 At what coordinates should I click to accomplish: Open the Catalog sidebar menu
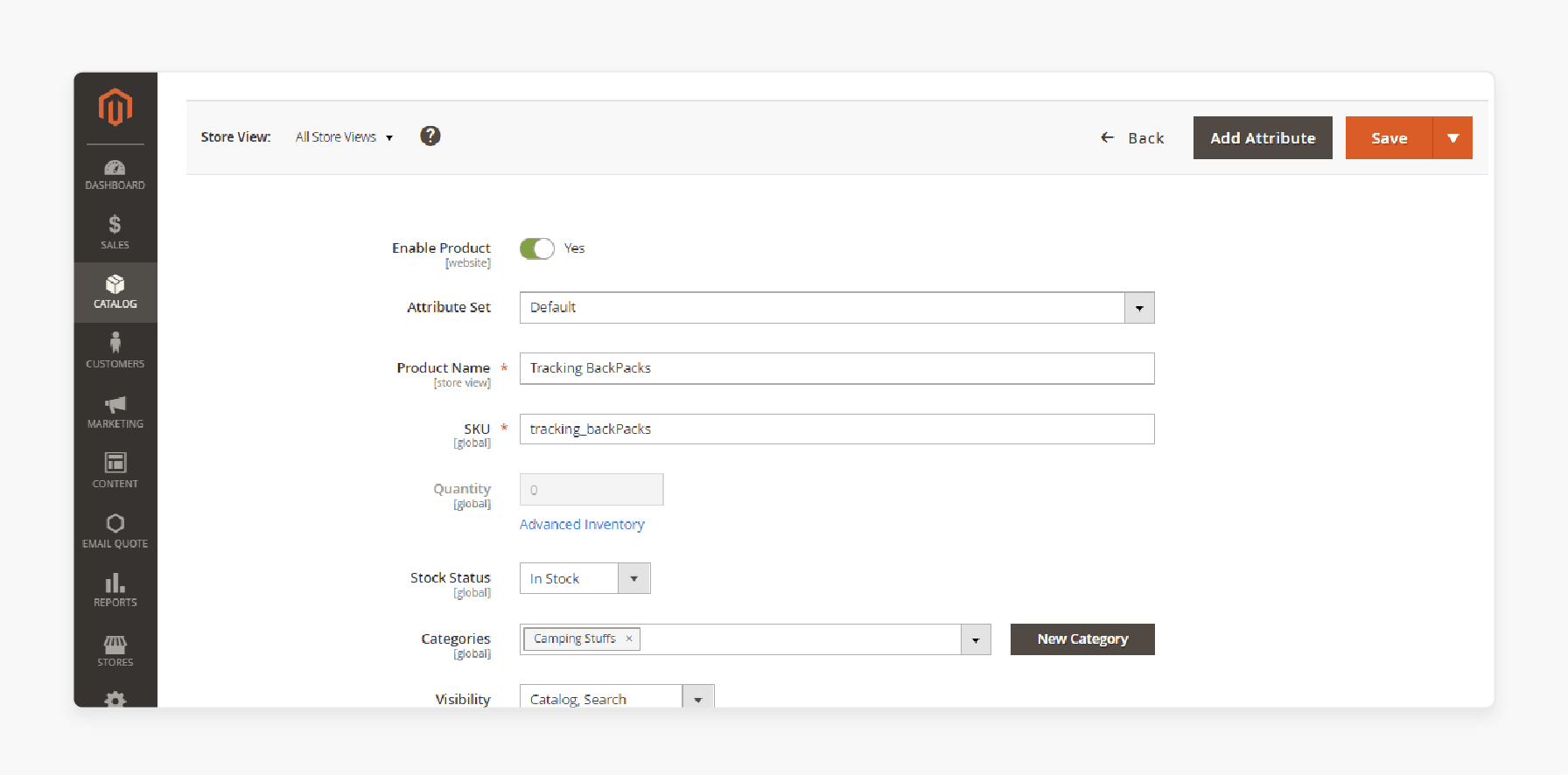(115, 292)
